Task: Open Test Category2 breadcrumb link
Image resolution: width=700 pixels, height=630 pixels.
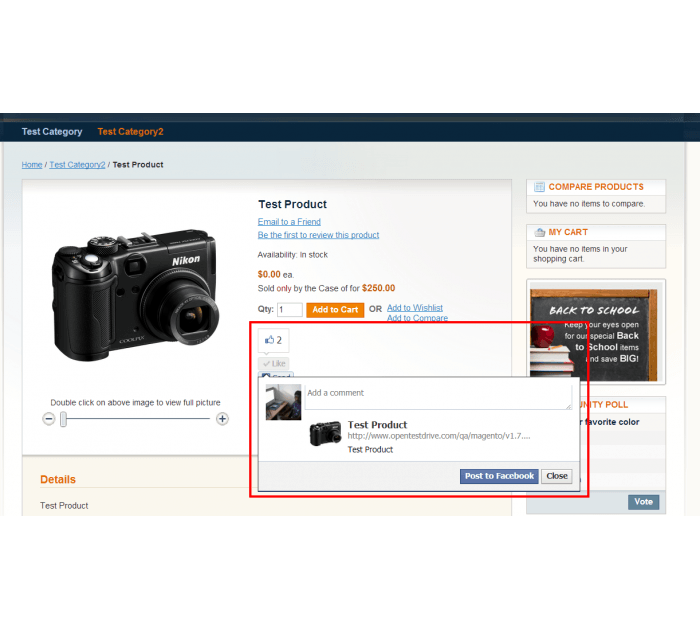Action: [x=77, y=165]
